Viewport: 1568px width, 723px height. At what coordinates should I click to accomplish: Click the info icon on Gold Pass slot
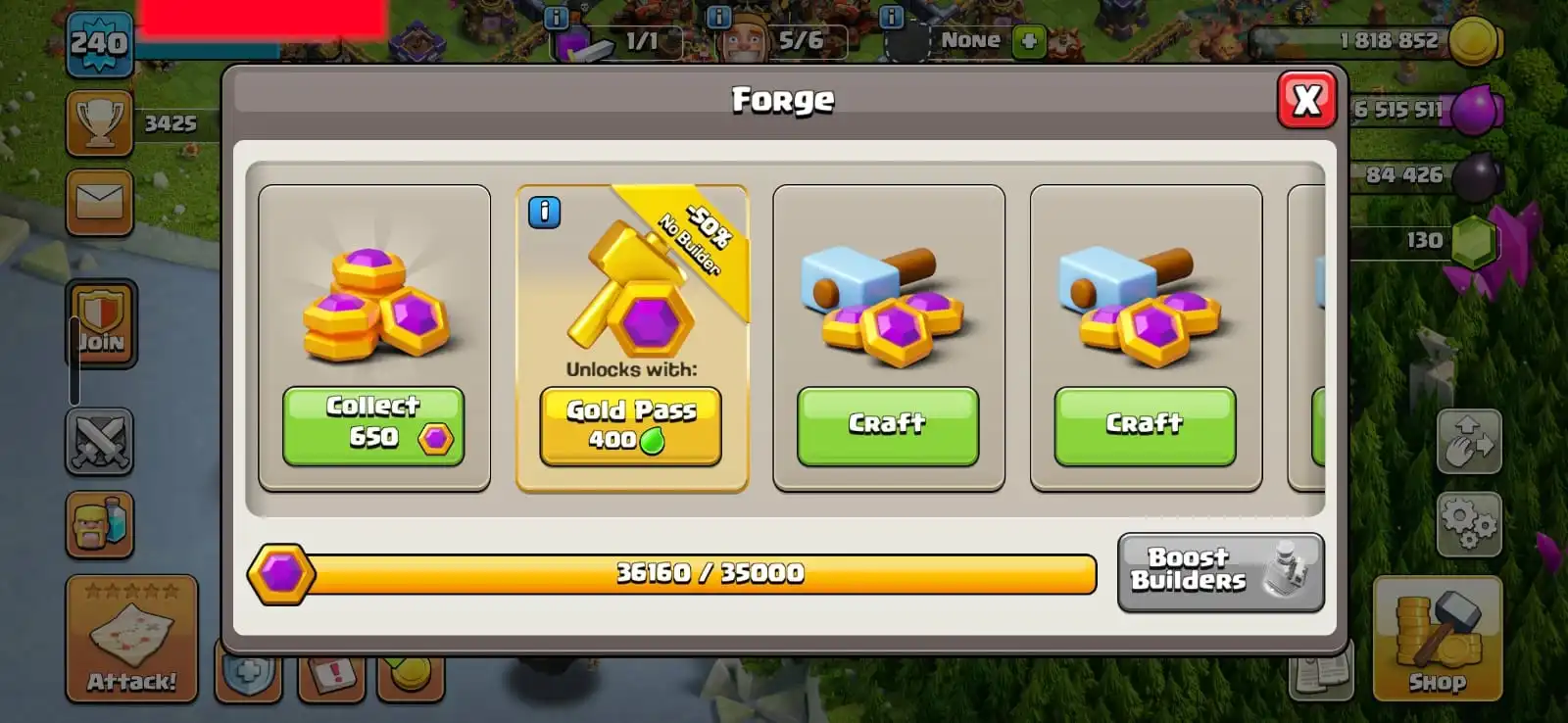545,212
